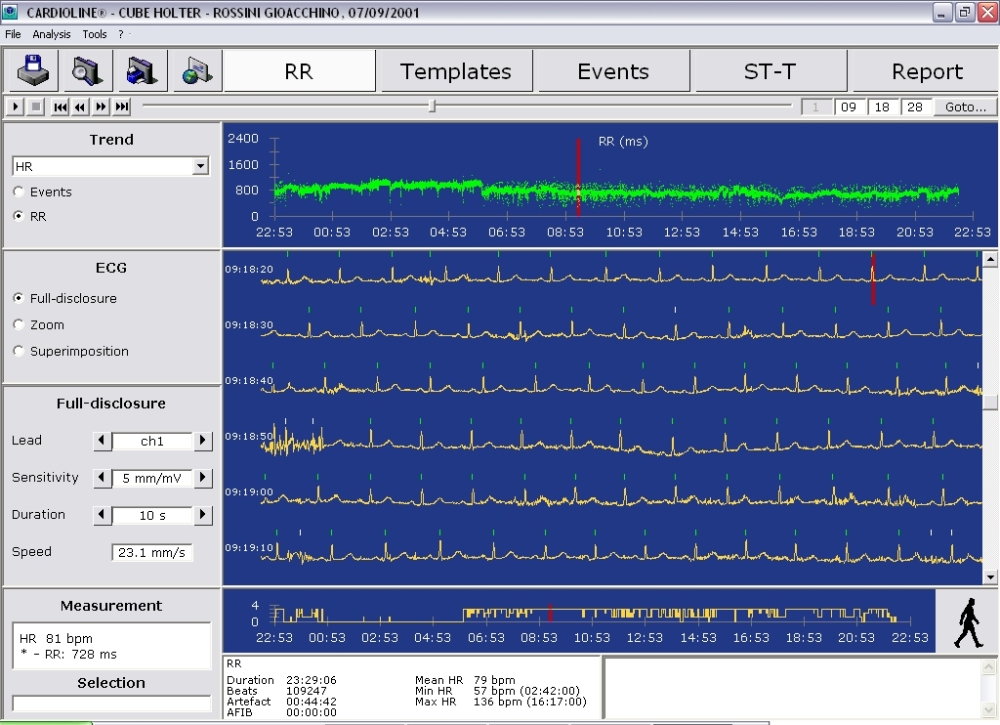Image resolution: width=1000 pixels, height=725 pixels.
Task: Switch to the Templates tab
Action: pyautogui.click(x=455, y=72)
